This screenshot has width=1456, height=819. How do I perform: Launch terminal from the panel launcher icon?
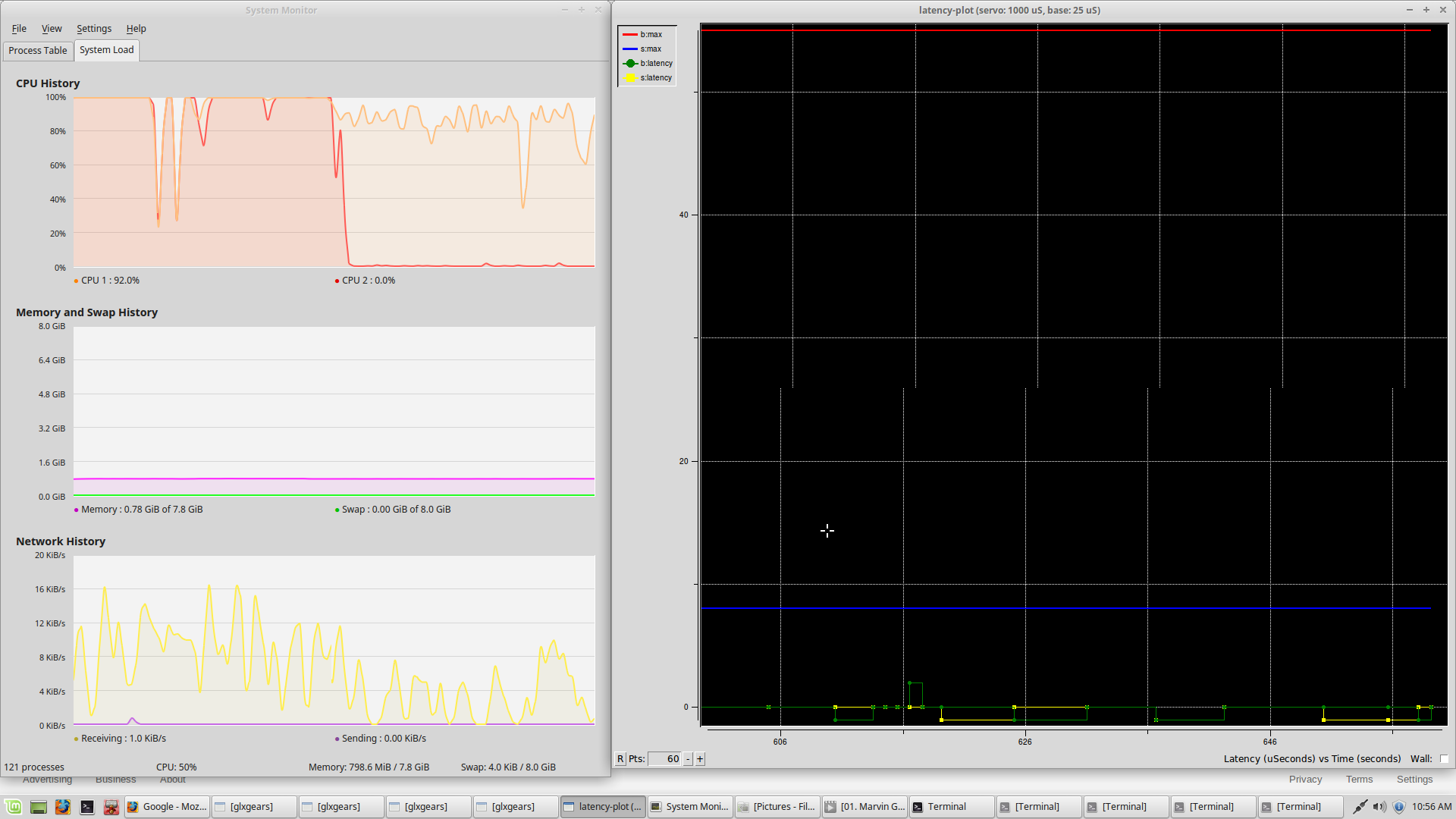pyautogui.click(x=87, y=807)
